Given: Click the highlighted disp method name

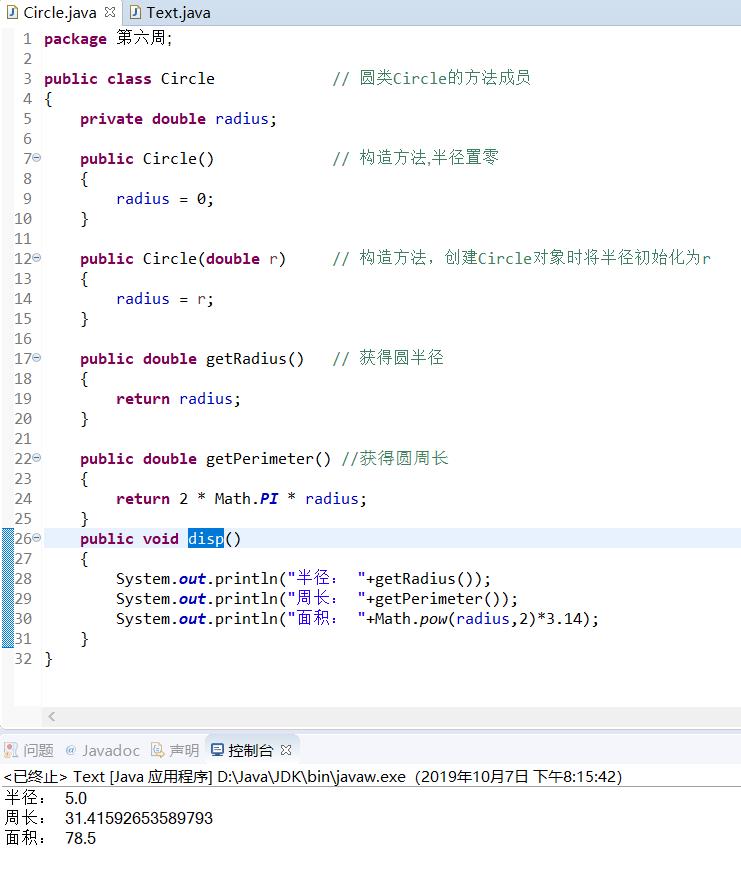Looking at the screenshot, I should [x=206, y=539].
